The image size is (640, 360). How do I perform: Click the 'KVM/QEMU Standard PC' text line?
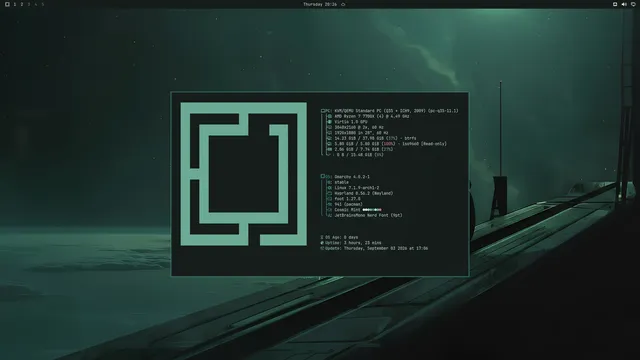click(396, 111)
